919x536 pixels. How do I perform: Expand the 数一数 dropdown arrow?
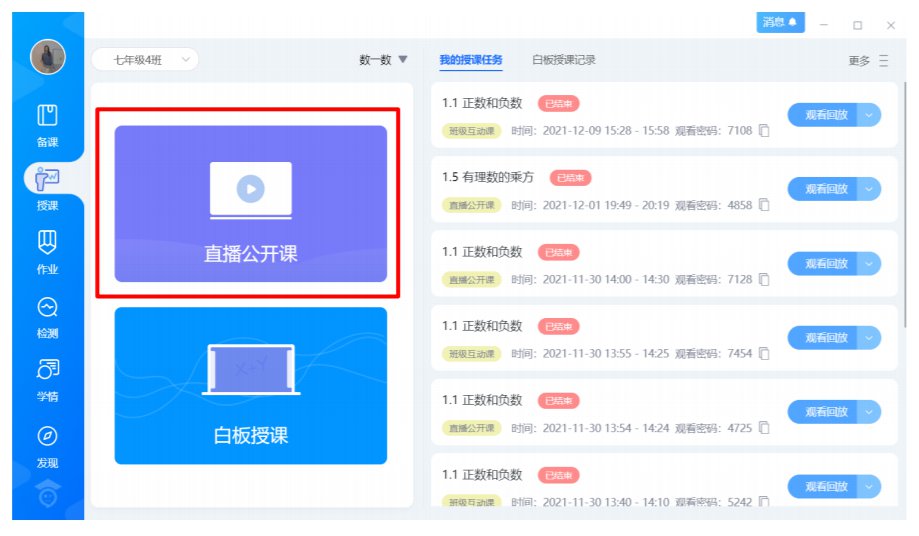click(403, 59)
